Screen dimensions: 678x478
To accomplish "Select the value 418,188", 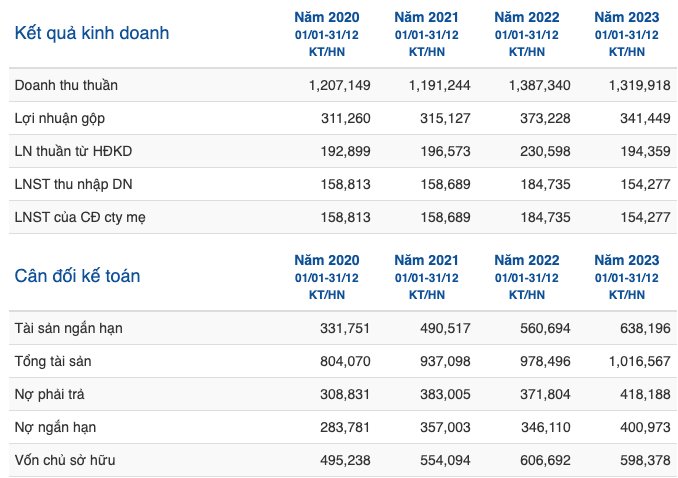I will tap(646, 395).
